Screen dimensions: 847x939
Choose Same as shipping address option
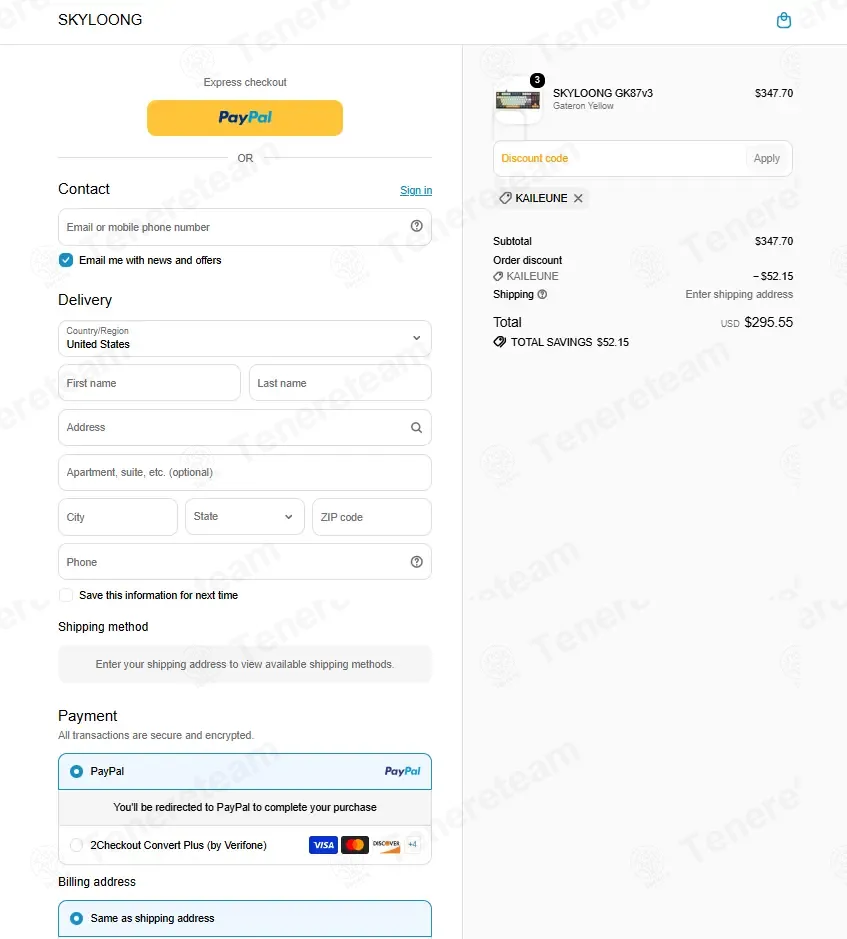coord(244,918)
